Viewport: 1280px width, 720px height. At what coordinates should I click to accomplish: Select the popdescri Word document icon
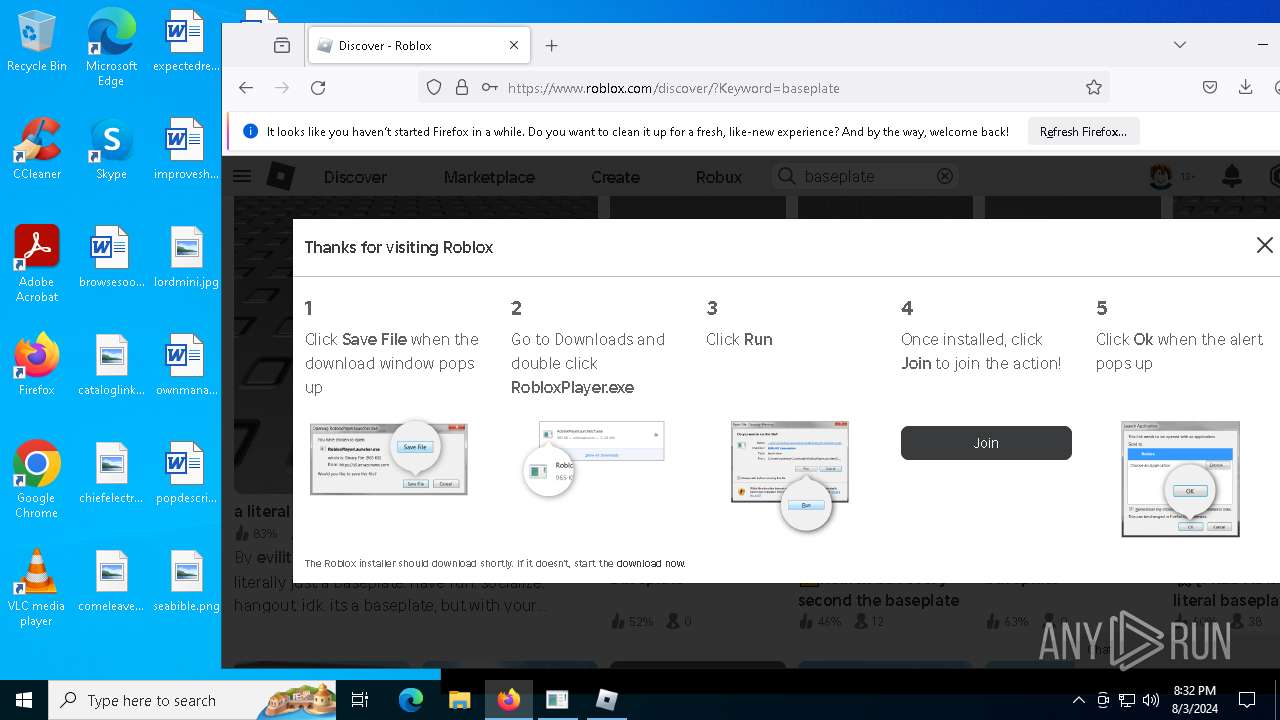pos(186,472)
